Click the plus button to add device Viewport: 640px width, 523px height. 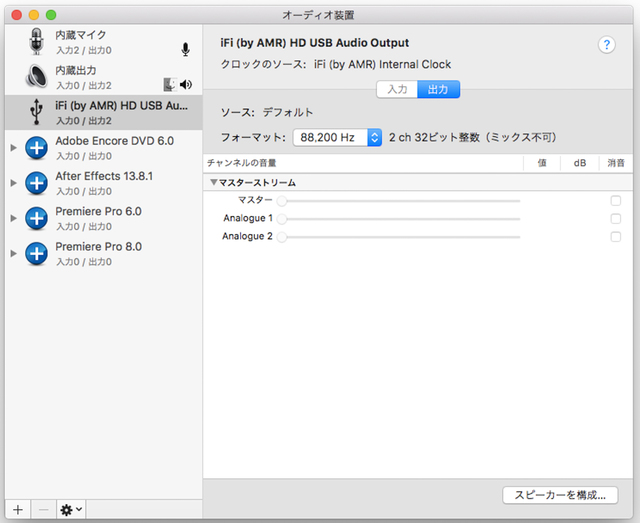(x=17, y=509)
